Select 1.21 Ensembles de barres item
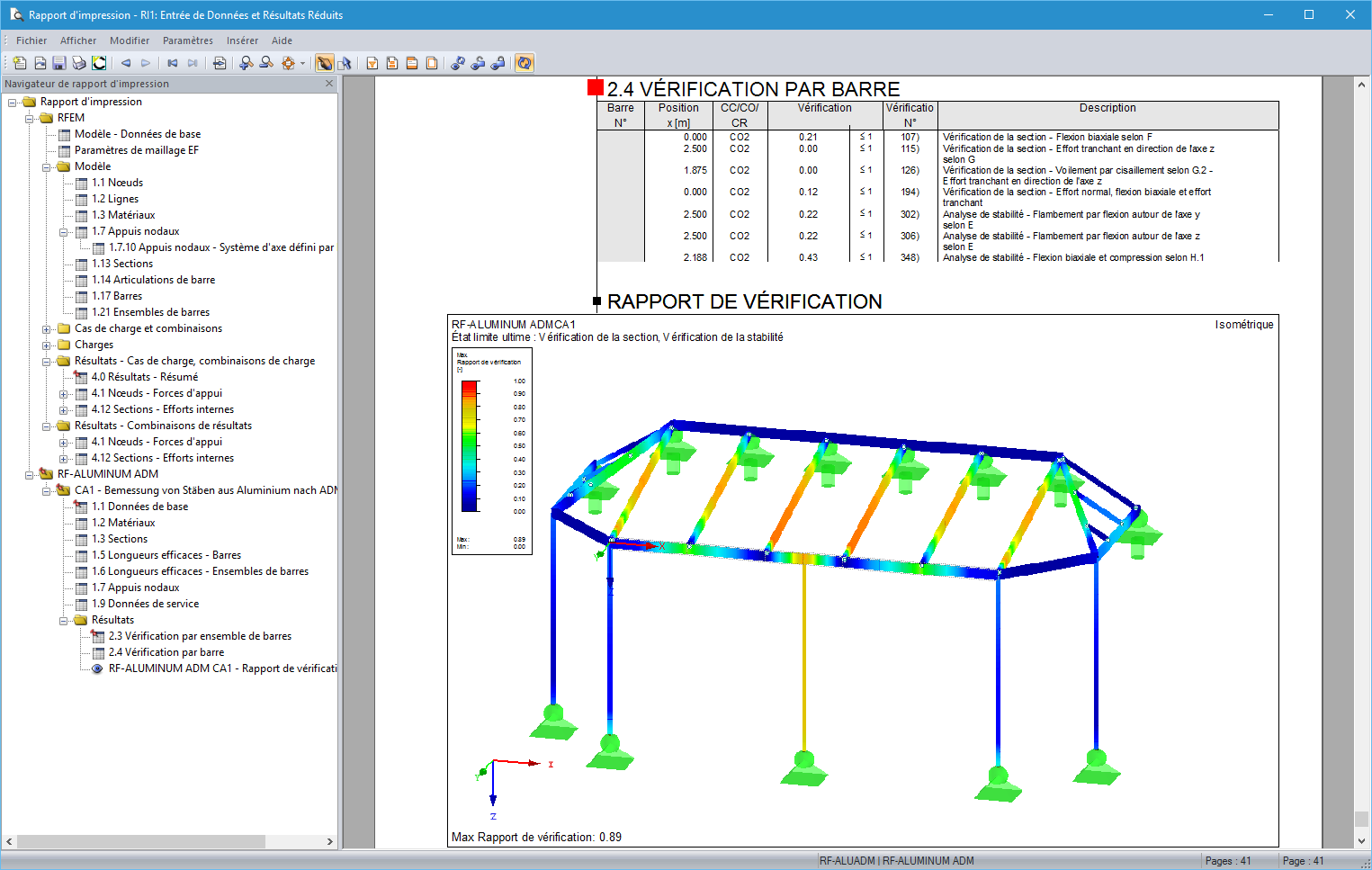This screenshot has width=1372, height=870. 151,312
